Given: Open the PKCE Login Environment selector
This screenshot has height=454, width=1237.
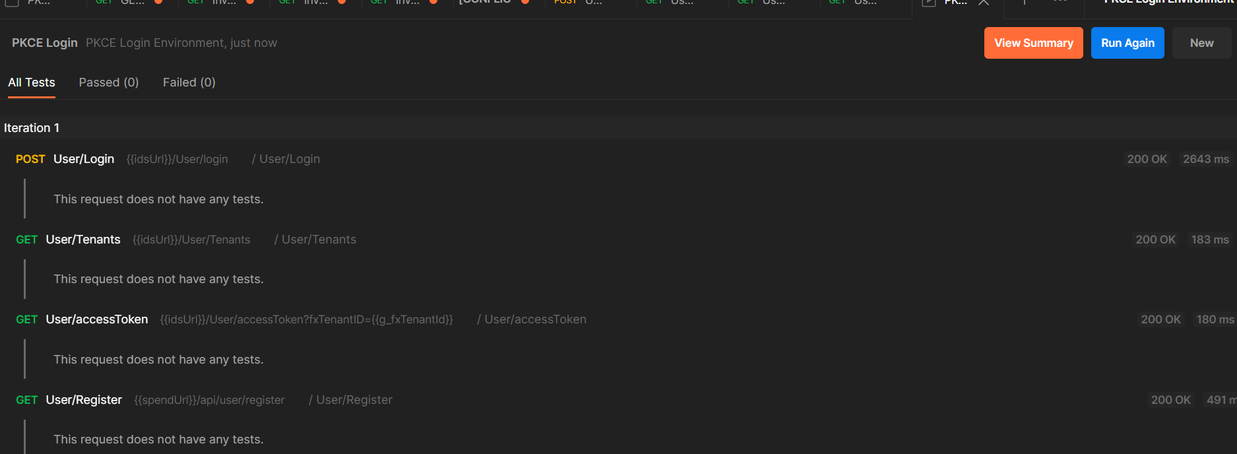Looking at the screenshot, I should pyautogui.click(x=1167, y=3).
